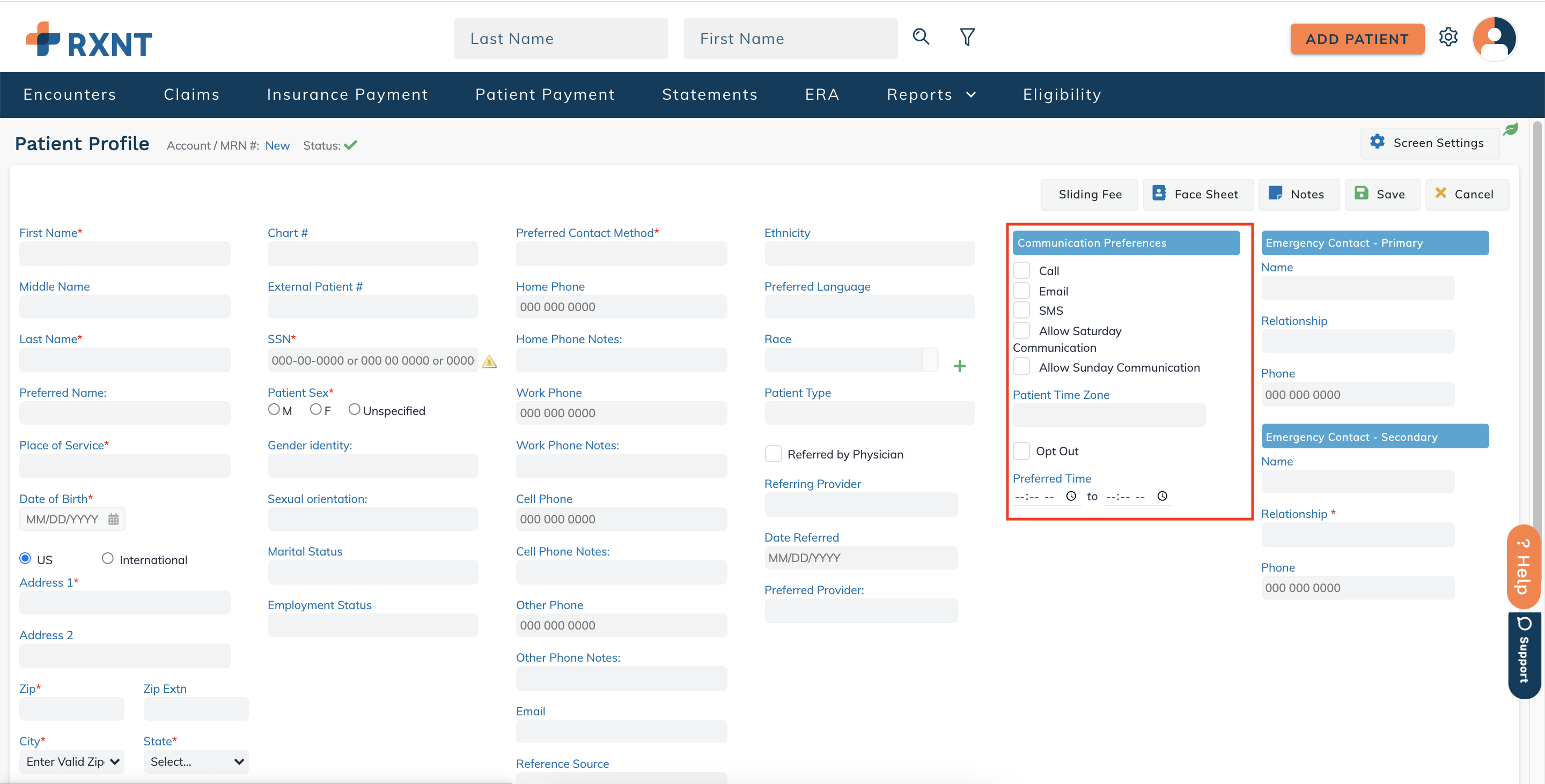The height and width of the screenshot is (784, 1545).
Task: Check the SMS communication preference
Action: tap(1021, 310)
